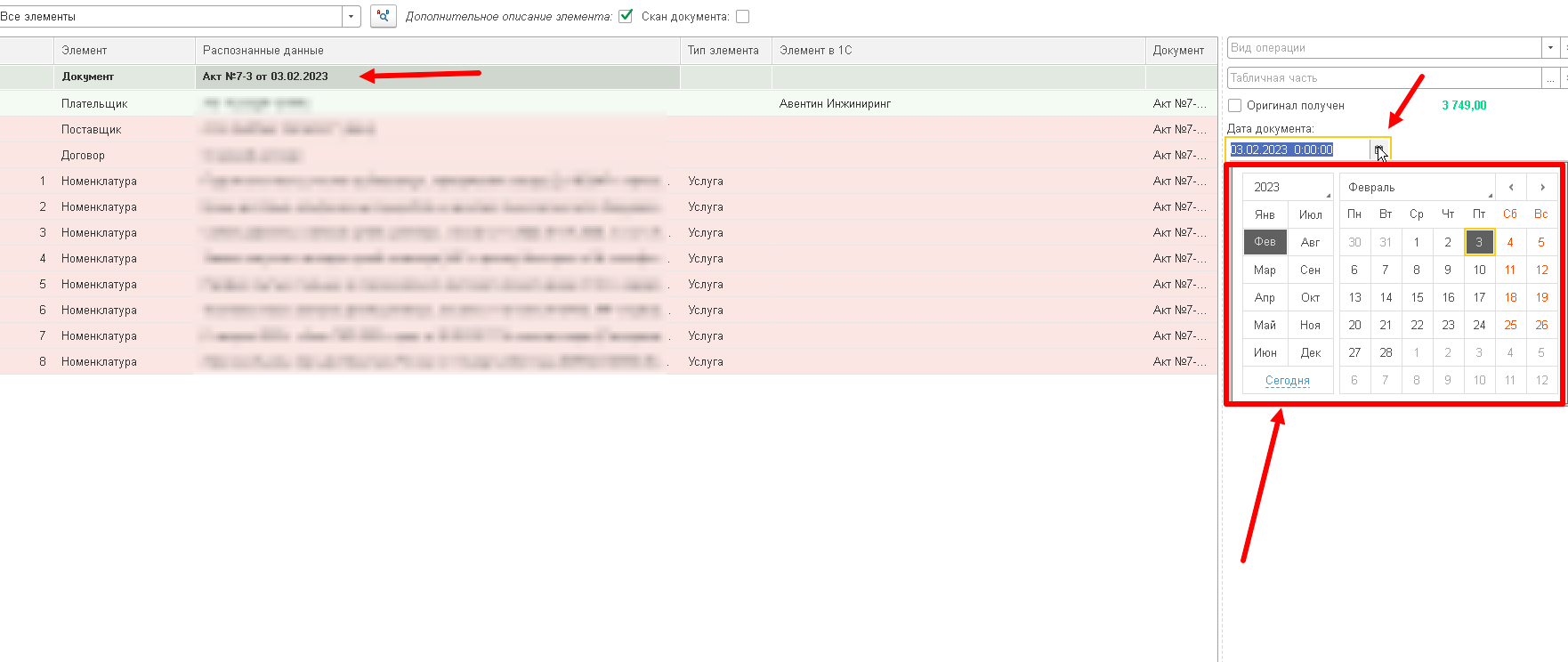The width and height of the screenshot is (1568, 662).
Task: Check 'Оригинал получен' checkbox
Action: click(1234, 105)
